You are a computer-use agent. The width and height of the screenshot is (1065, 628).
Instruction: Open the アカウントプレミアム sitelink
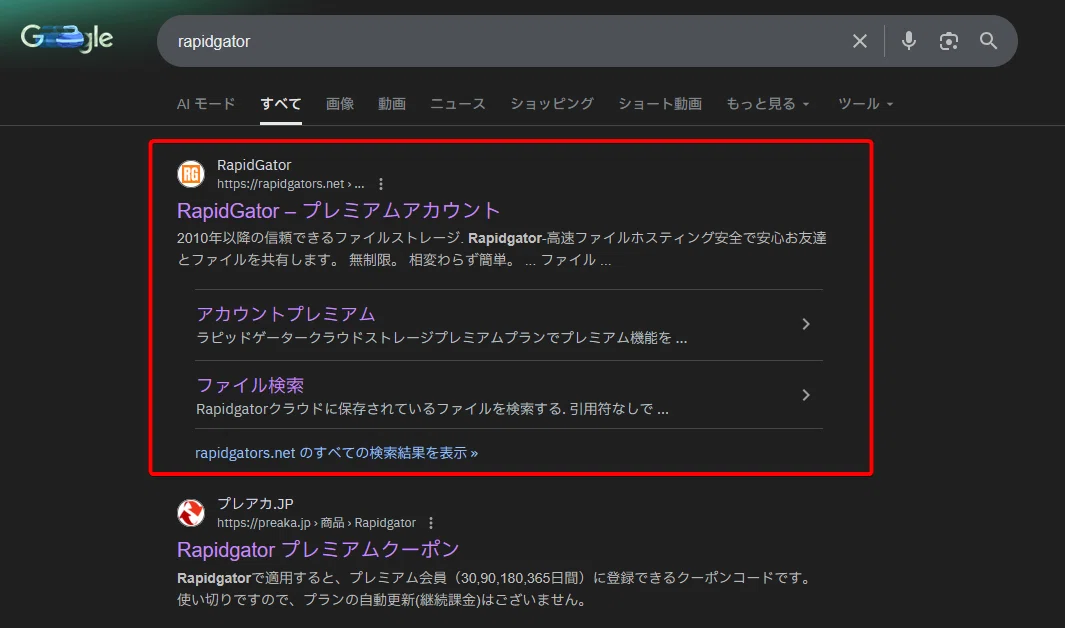pos(285,314)
